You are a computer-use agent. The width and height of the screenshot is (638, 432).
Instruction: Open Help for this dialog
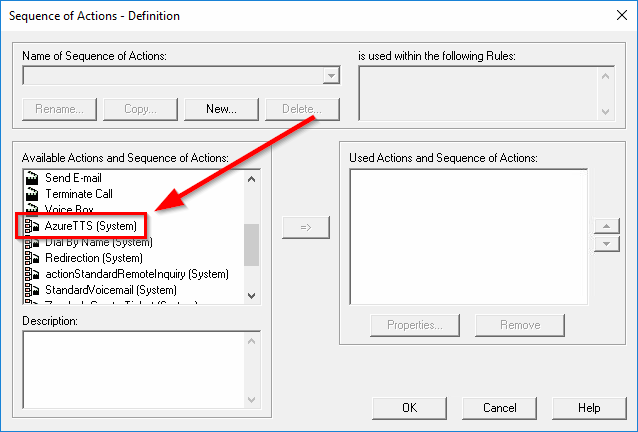(589, 408)
